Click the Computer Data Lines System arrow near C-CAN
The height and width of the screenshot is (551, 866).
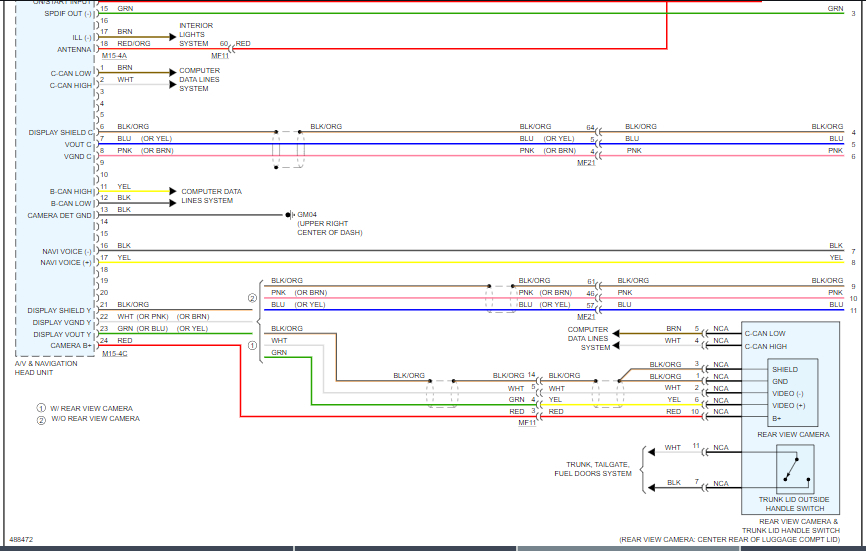pos(173,72)
